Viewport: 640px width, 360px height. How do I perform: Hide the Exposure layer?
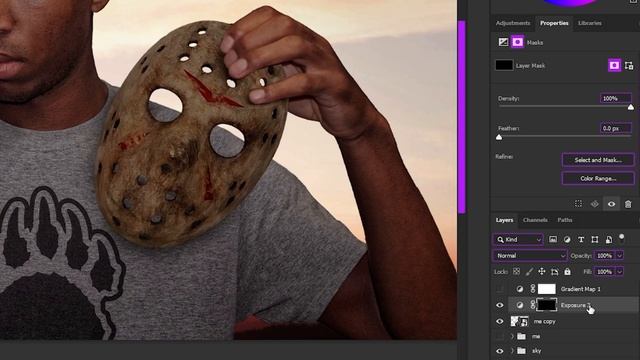coord(500,305)
